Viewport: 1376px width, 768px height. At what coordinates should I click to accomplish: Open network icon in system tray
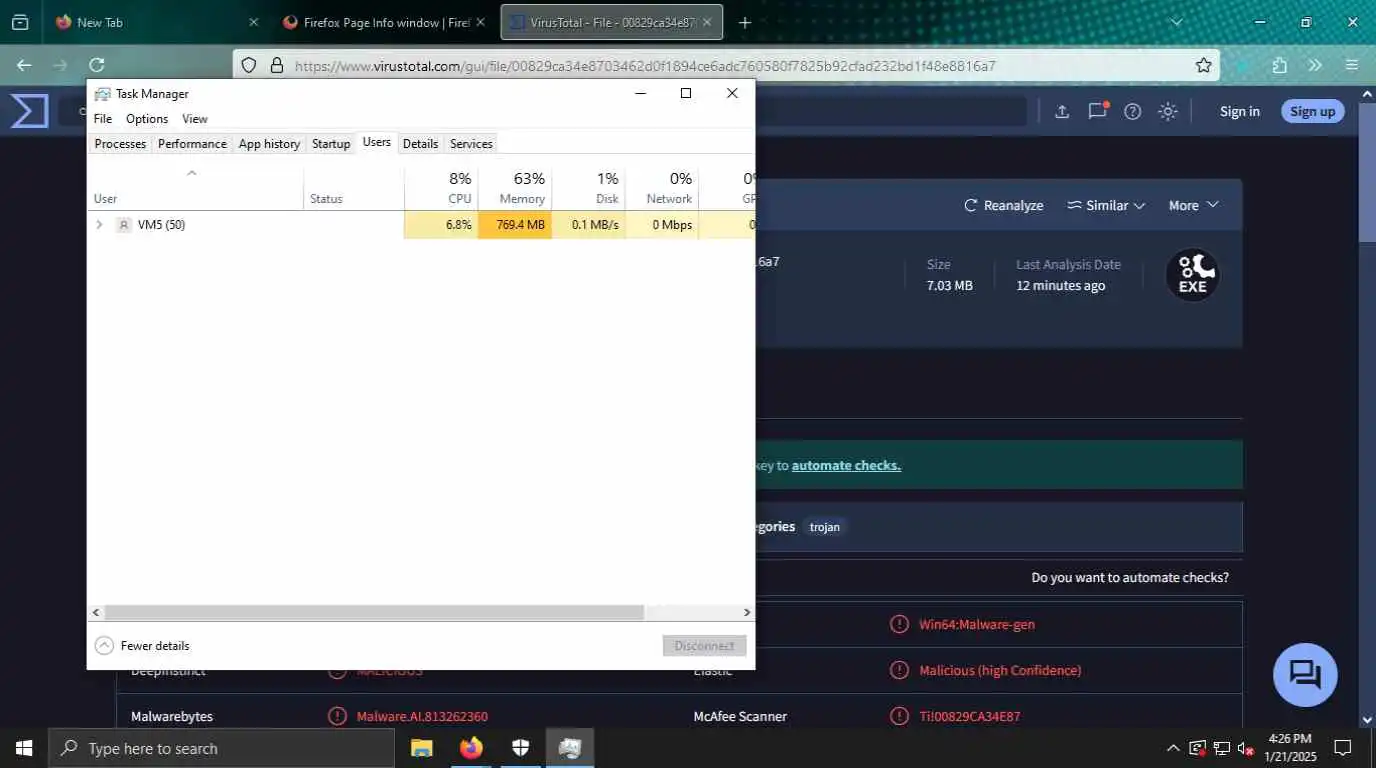[1221, 748]
